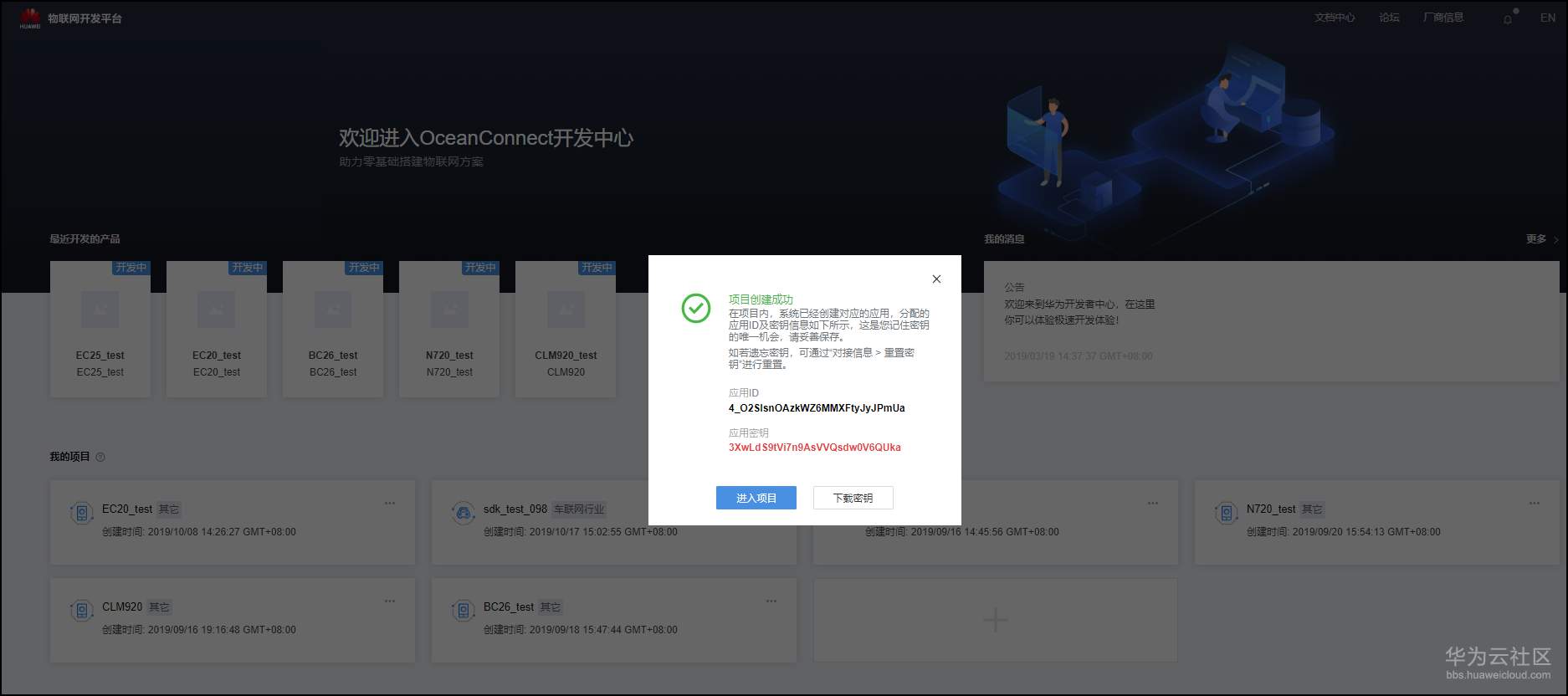Screen dimensions: 1568x696
Task: Open the N720_test product thumbnail
Action: (x=449, y=310)
